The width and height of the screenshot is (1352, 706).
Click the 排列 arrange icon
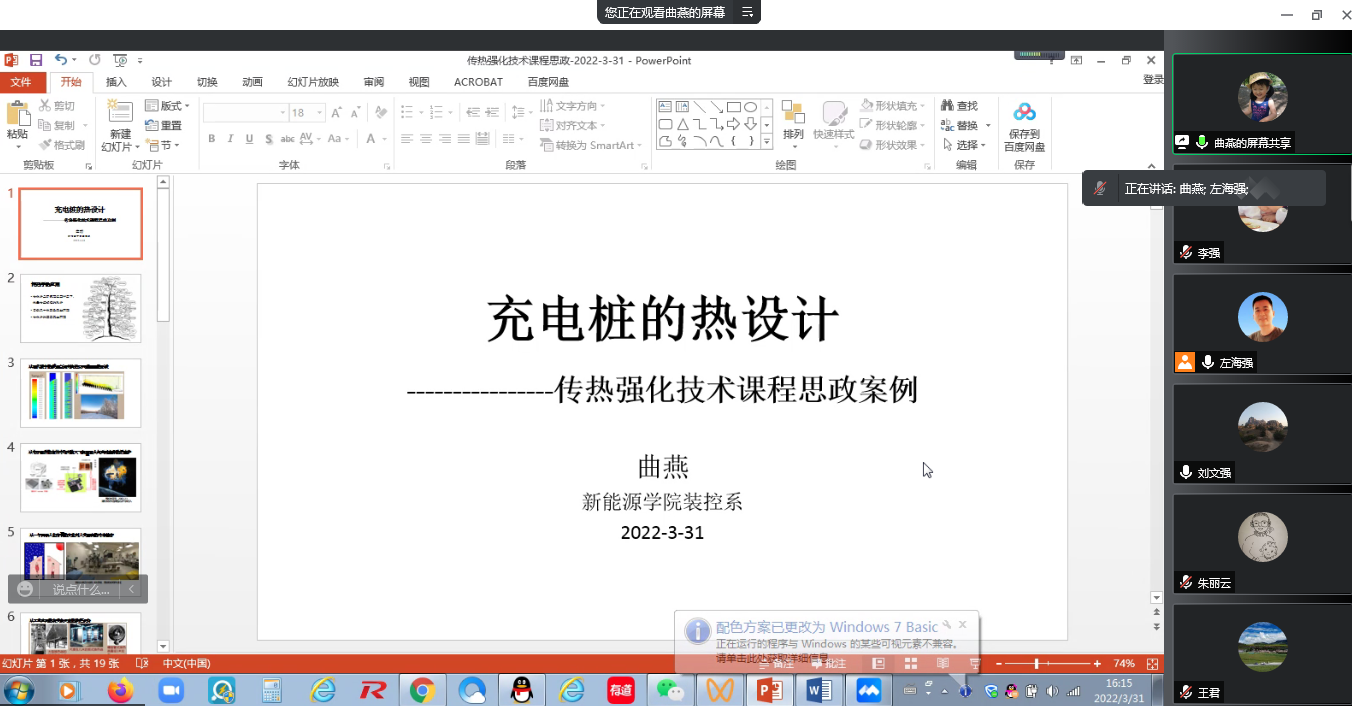click(793, 113)
